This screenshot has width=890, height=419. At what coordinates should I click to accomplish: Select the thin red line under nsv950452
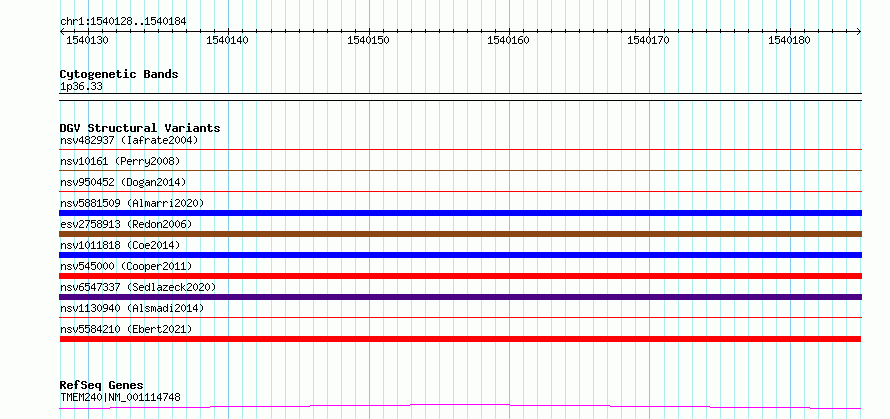coord(460,191)
